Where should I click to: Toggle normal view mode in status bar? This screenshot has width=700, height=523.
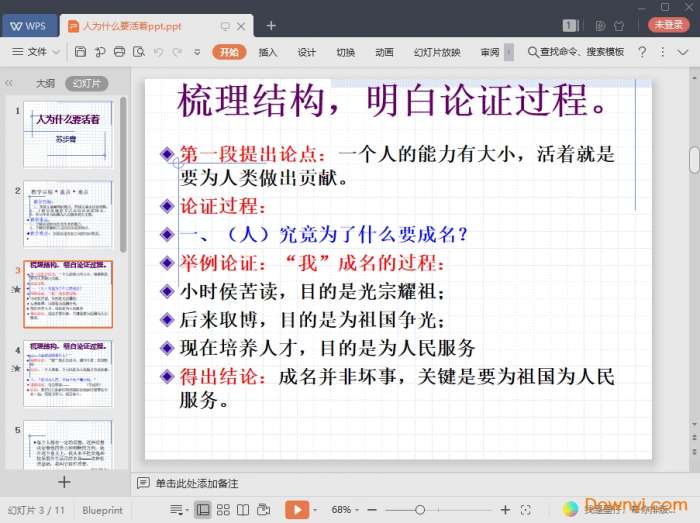coord(203,510)
